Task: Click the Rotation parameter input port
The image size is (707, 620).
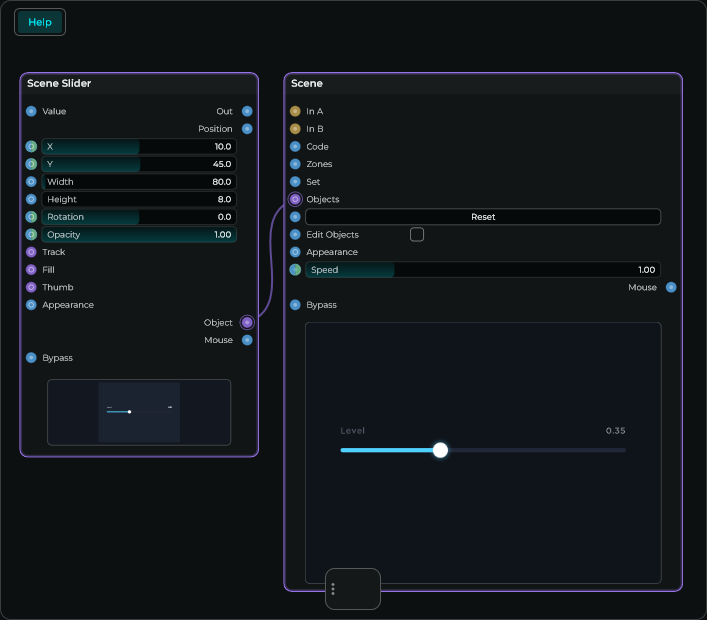Action: [31, 217]
